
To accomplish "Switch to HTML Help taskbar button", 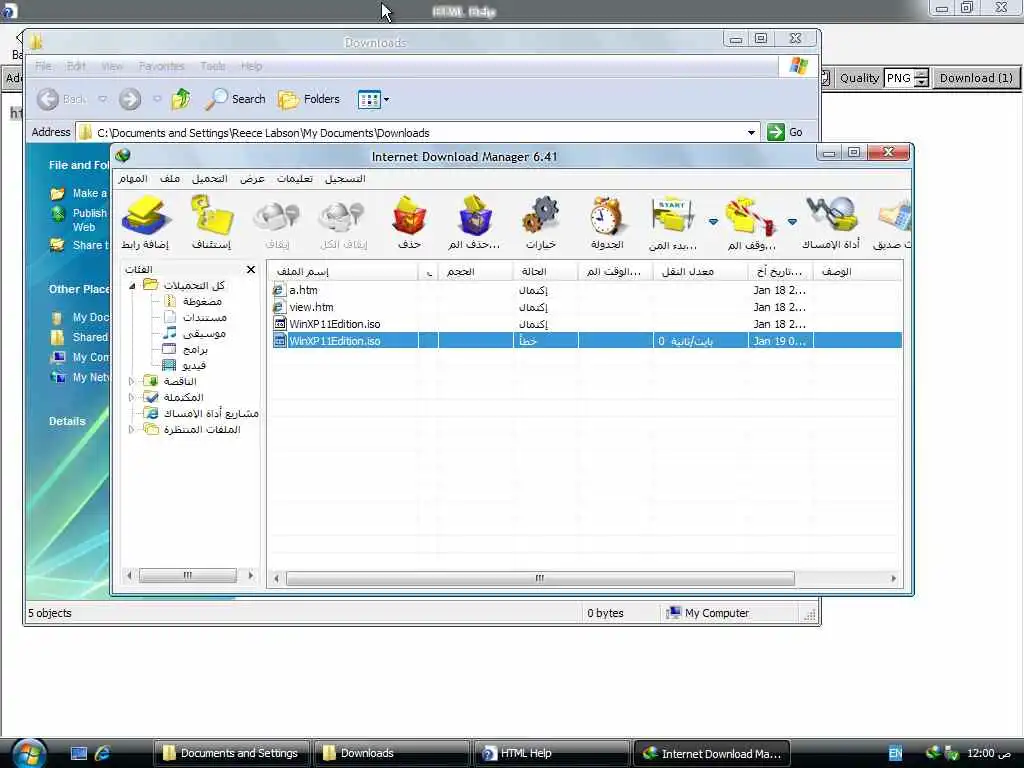I will [x=551, y=753].
